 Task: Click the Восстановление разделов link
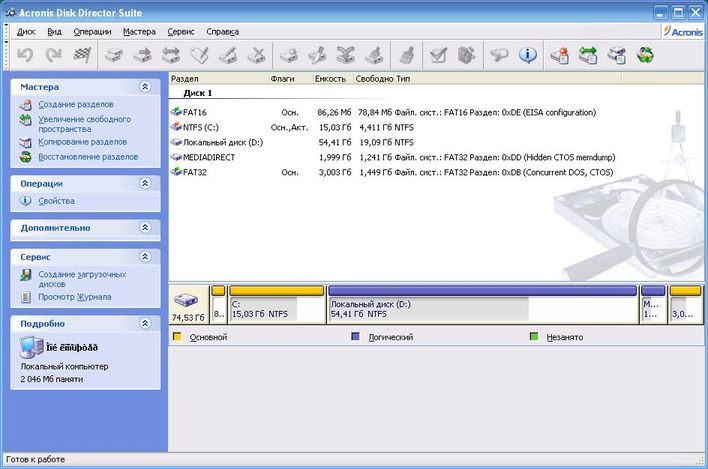87,157
